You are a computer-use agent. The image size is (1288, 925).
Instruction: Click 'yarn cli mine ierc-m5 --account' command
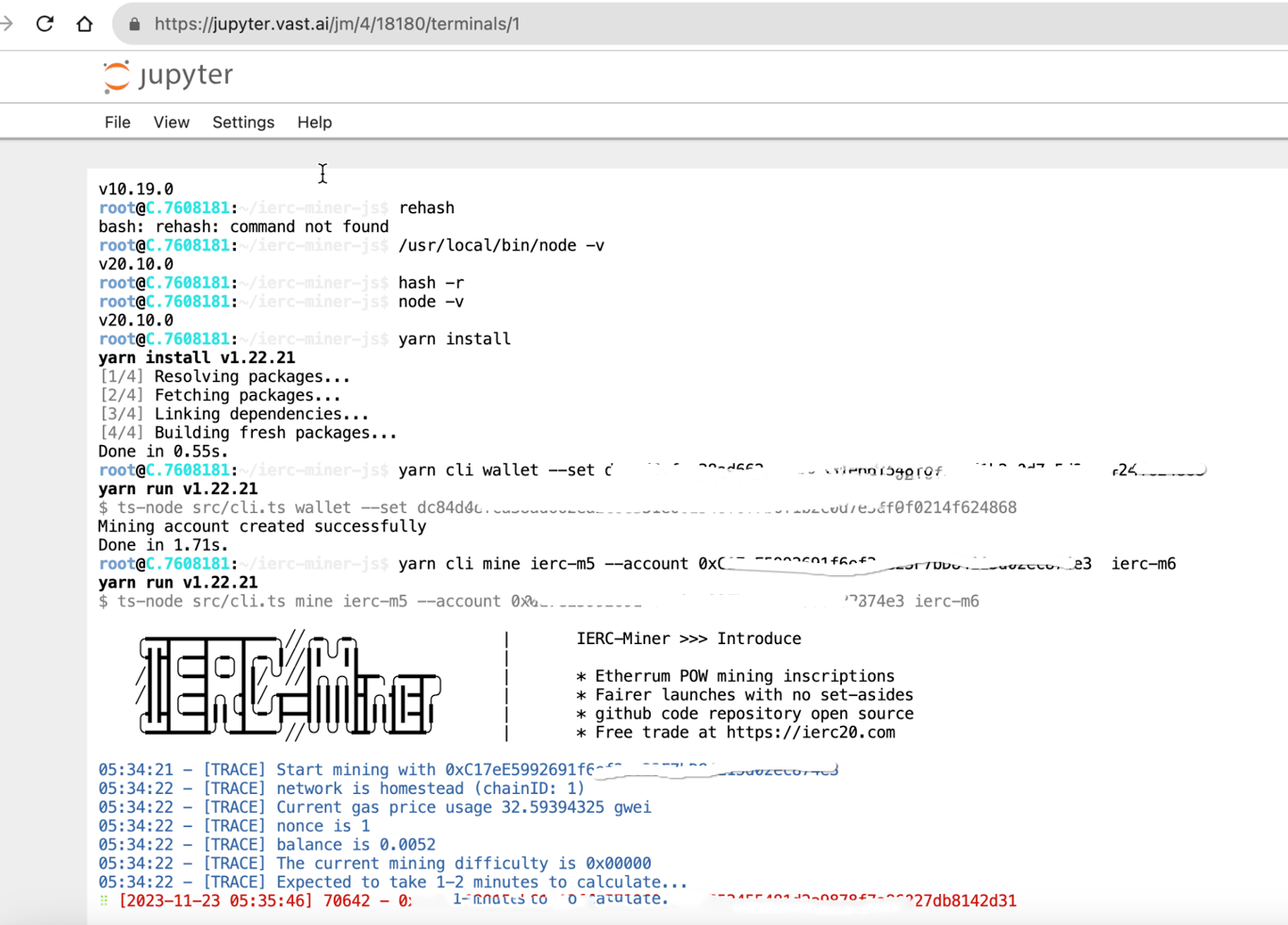tap(543, 564)
